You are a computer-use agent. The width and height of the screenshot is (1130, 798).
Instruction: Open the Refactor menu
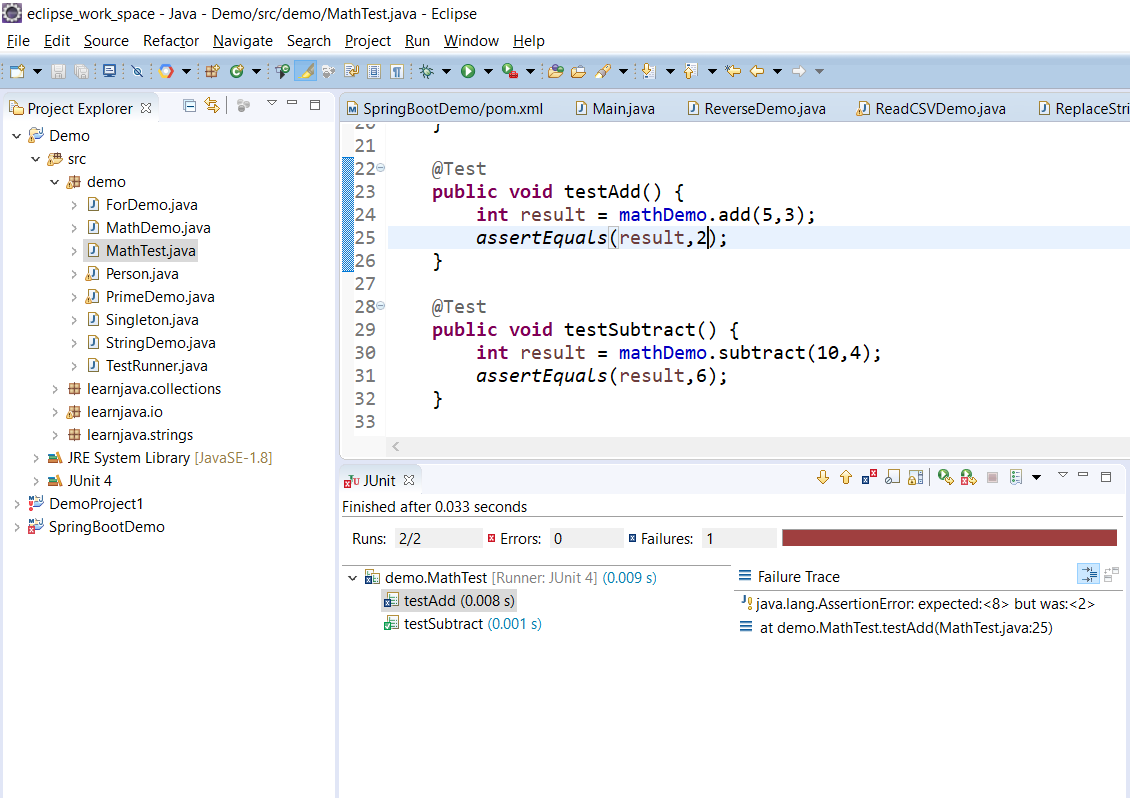[171, 41]
